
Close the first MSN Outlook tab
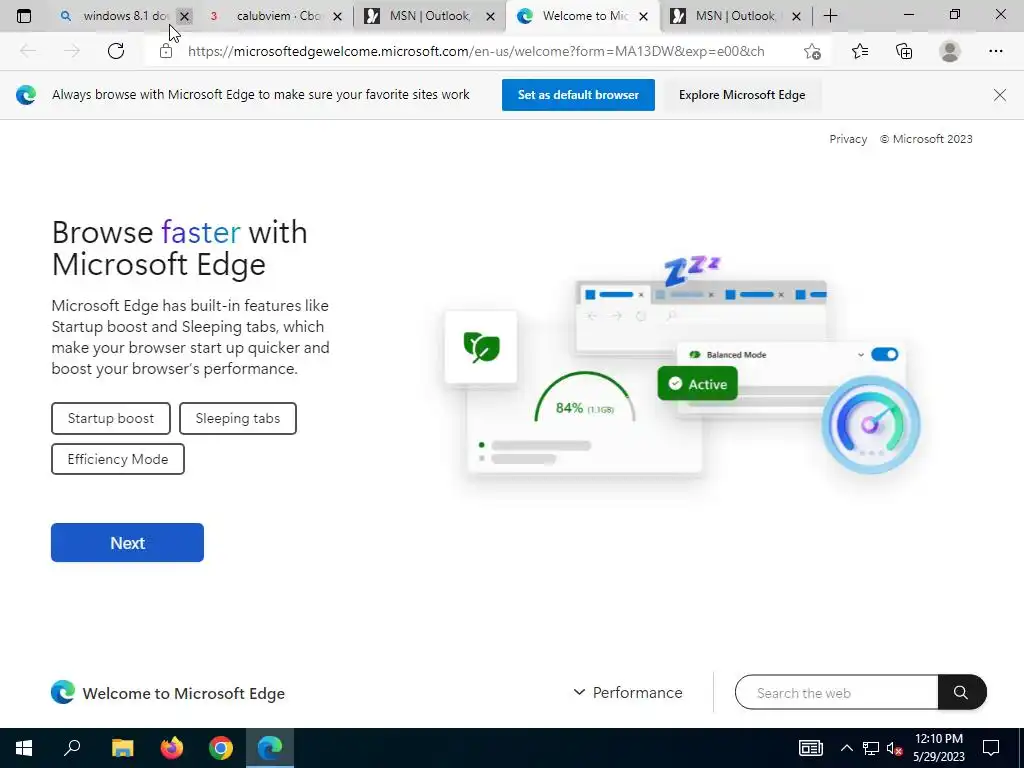pos(490,16)
